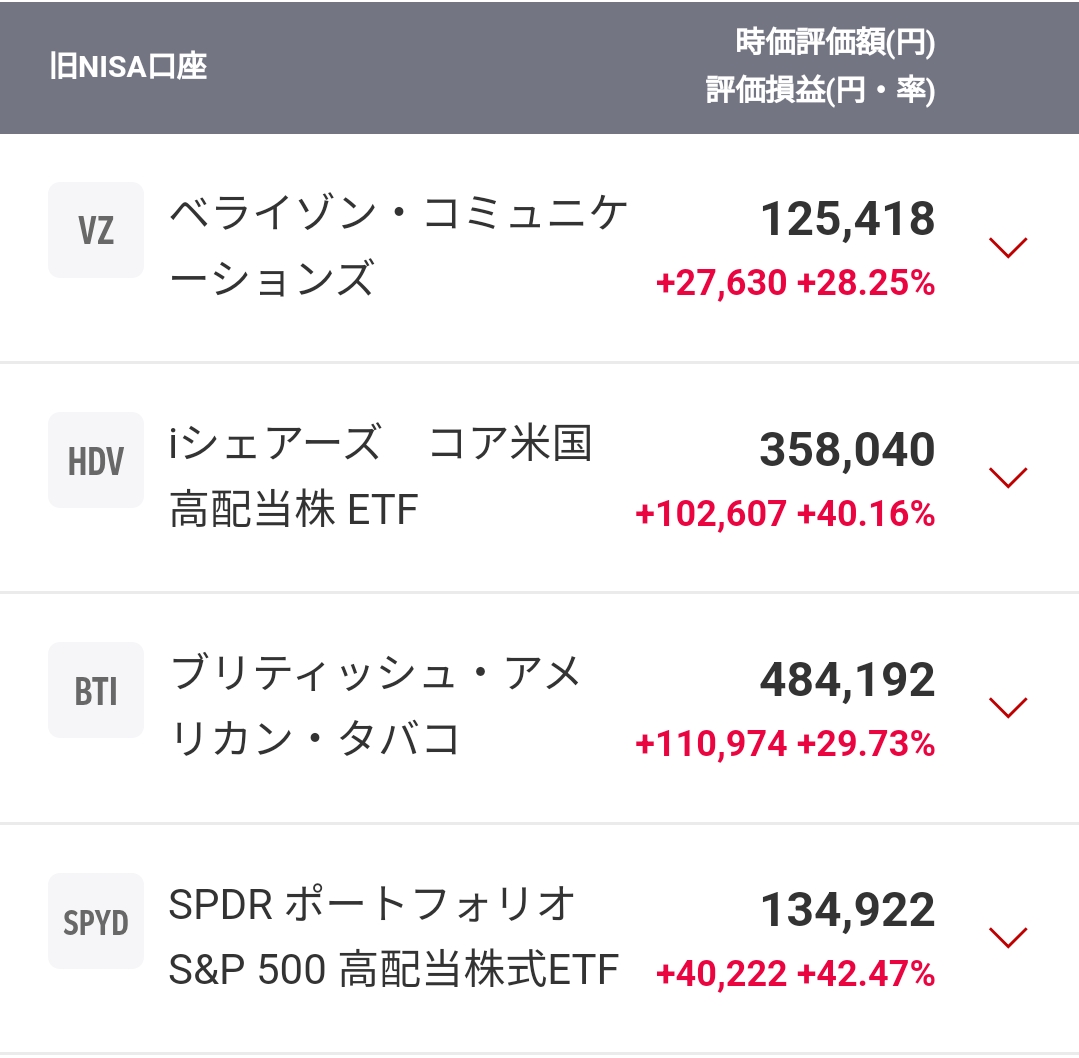This screenshot has height=1058, width=1079.
Task: Click the HDV ticker badge
Action: [96, 461]
